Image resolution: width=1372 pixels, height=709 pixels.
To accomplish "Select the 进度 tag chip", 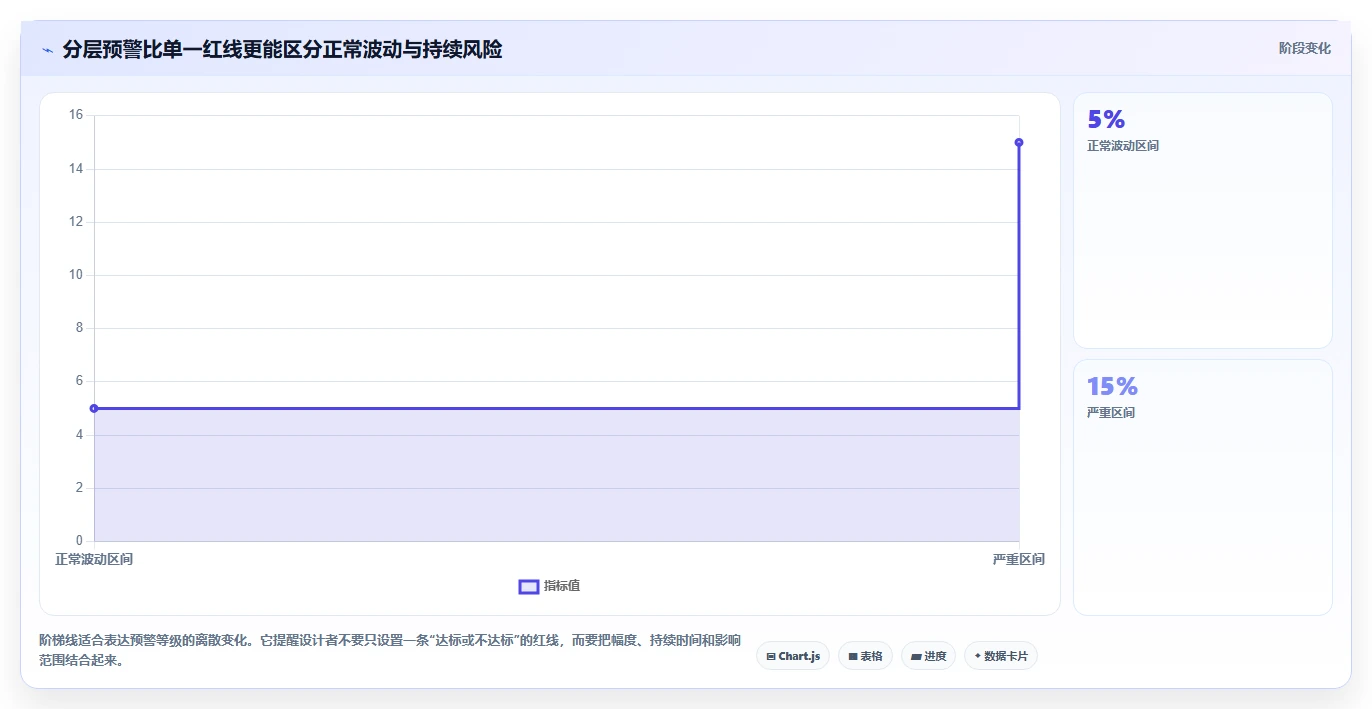I will point(928,656).
